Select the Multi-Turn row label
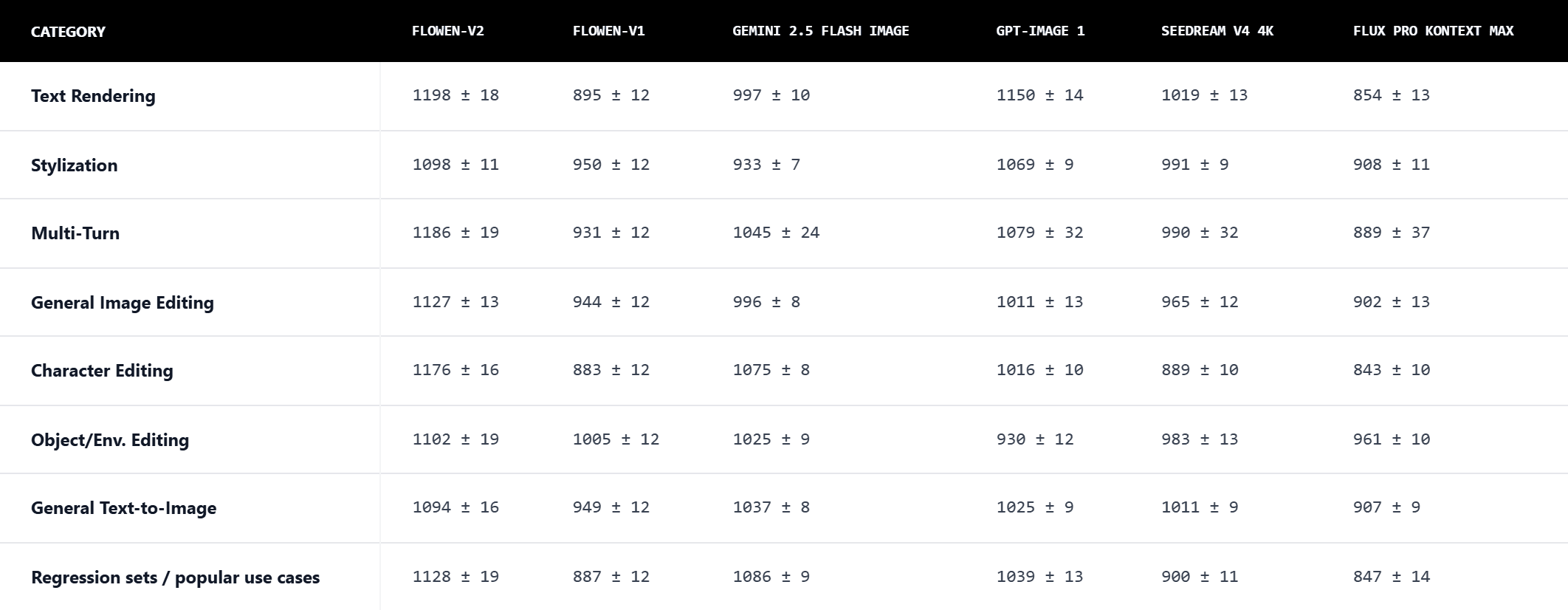The height and width of the screenshot is (610, 1568). pos(75,233)
